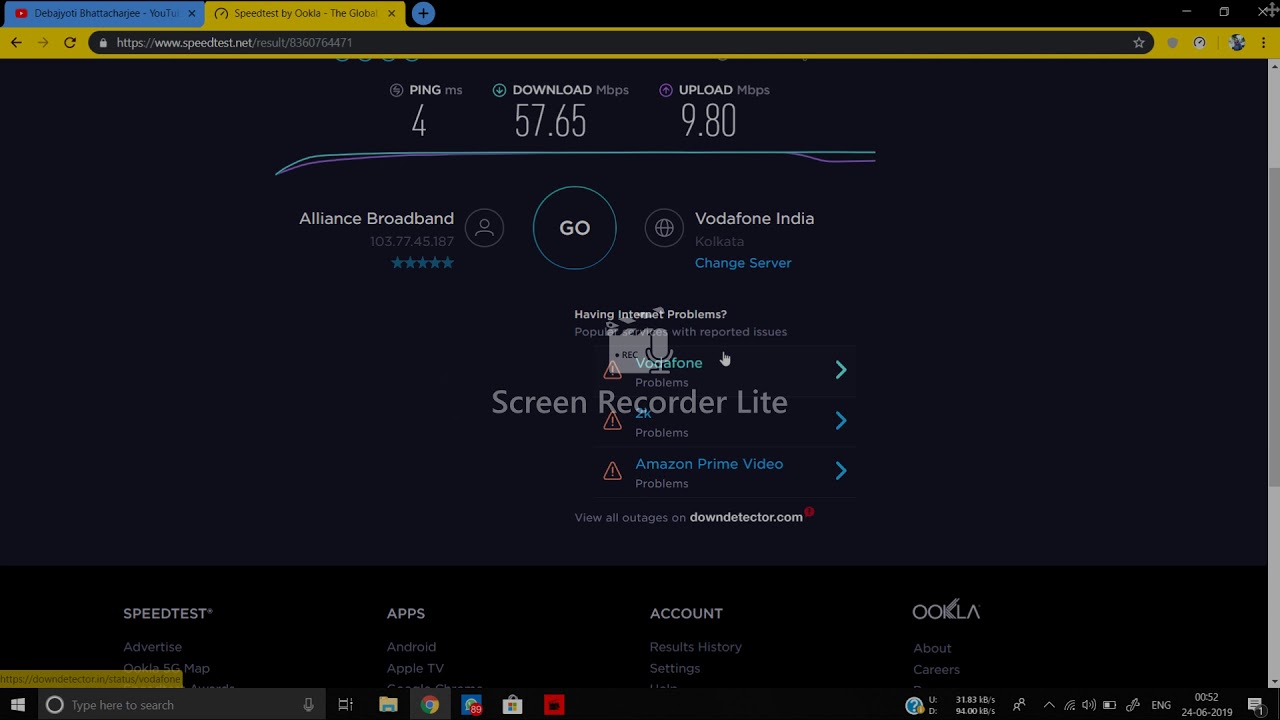Open Ookla About page link
This screenshot has width=1280, height=720.
tap(932, 648)
